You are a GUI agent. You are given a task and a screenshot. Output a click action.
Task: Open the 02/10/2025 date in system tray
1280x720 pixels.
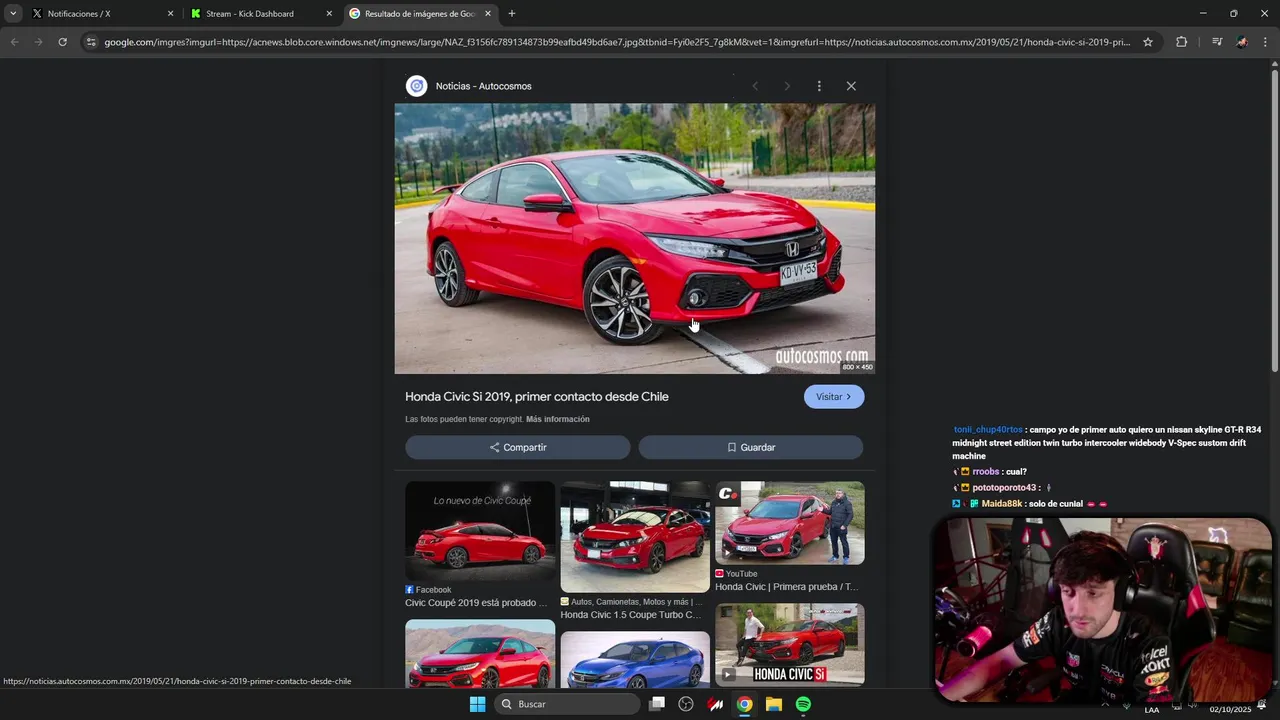pyautogui.click(x=1230, y=710)
